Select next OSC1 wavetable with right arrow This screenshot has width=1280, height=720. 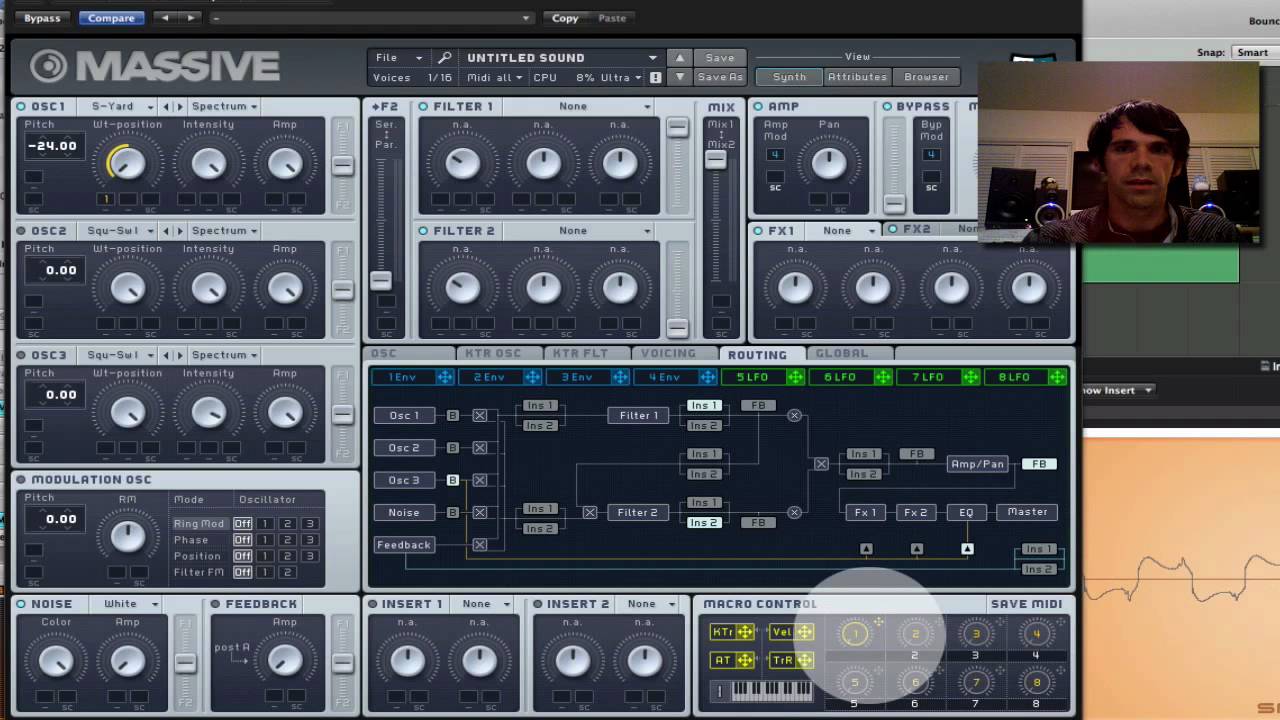(x=180, y=106)
